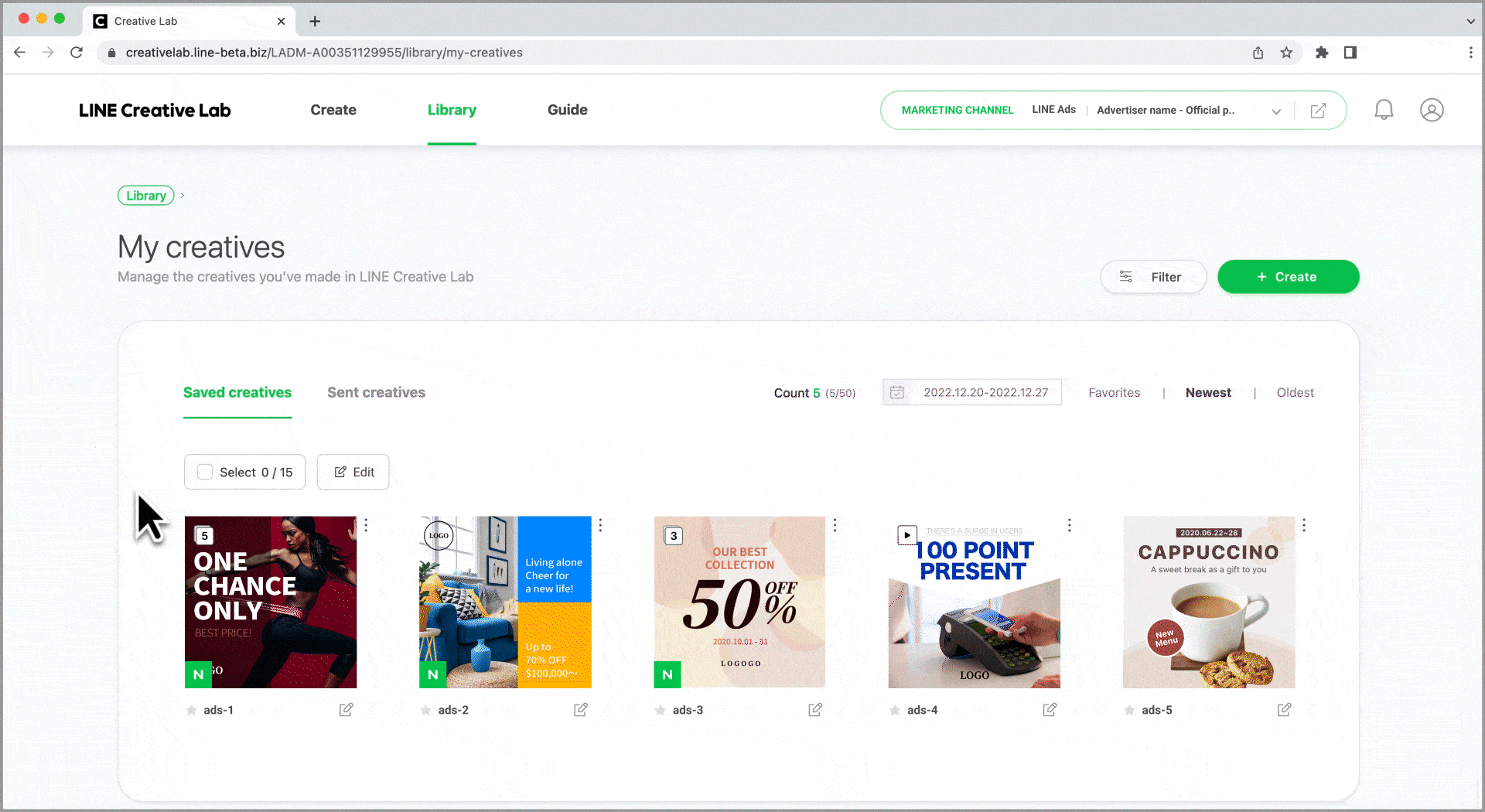Mark ads-2 as favorite with star
Image resolution: width=1485 pixels, height=812 pixels.
(x=425, y=710)
